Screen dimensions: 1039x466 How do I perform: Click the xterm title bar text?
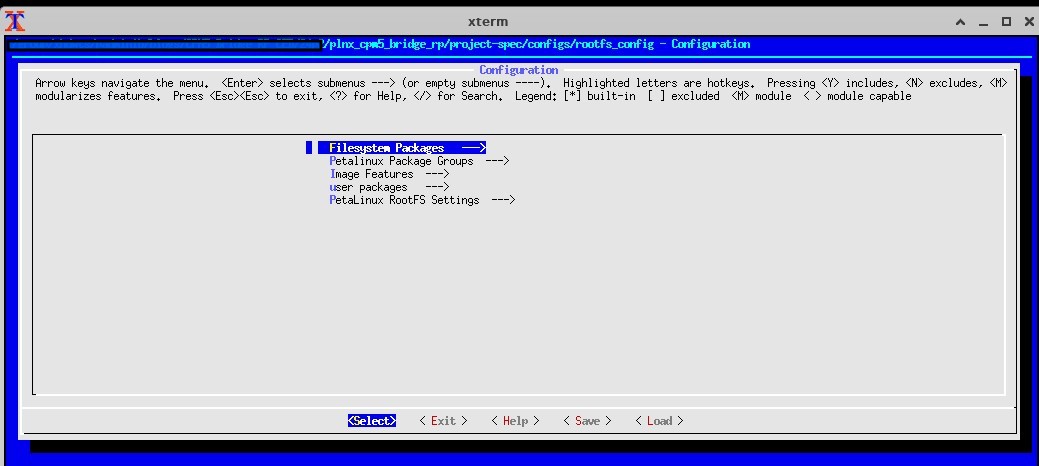pyautogui.click(x=487, y=22)
